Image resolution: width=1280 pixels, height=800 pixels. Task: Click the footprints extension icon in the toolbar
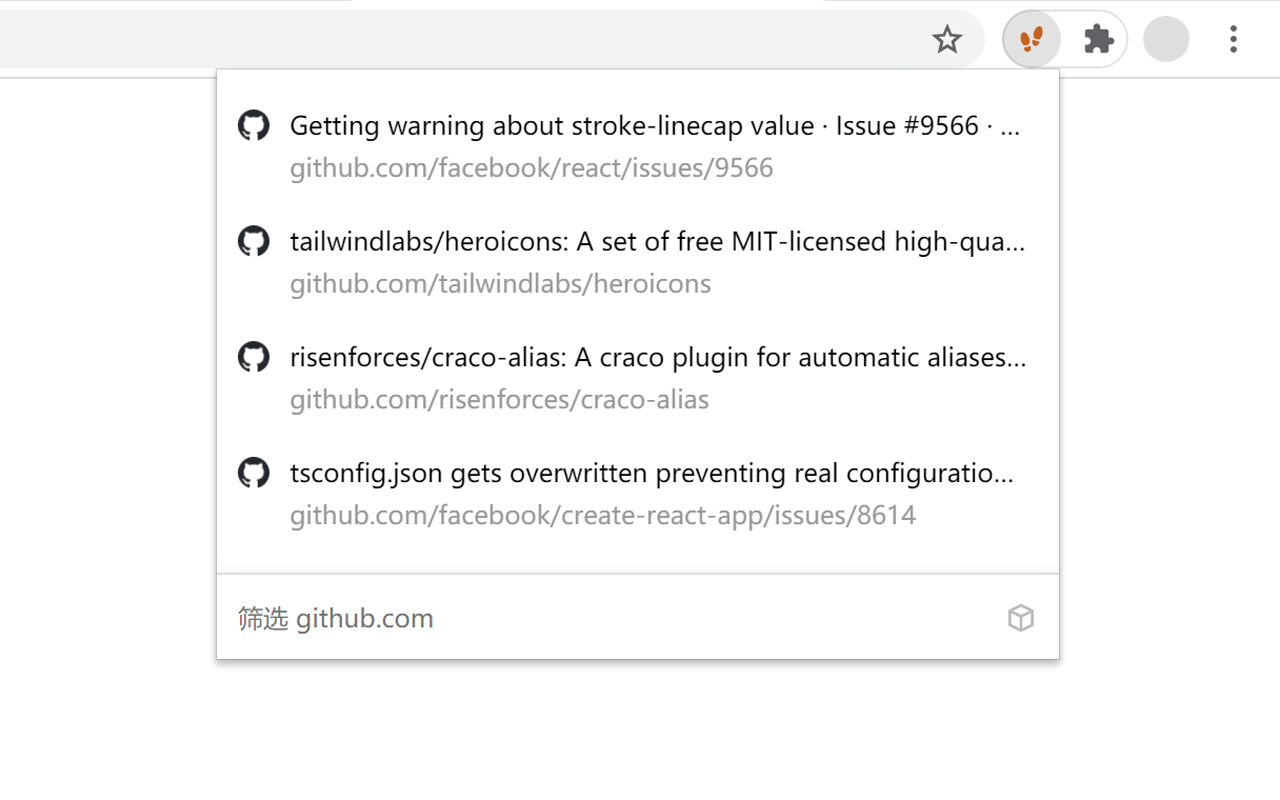click(1031, 40)
